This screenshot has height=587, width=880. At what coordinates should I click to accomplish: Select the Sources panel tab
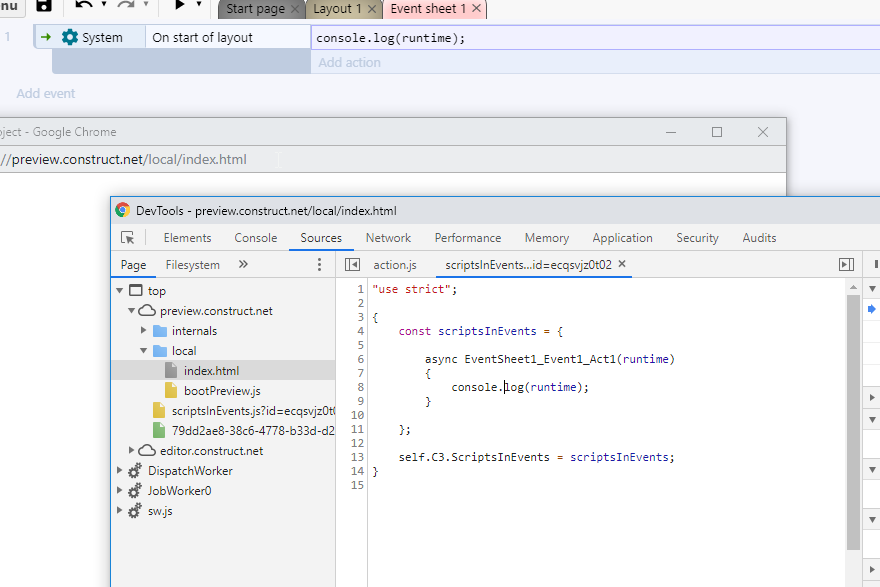[x=321, y=238]
